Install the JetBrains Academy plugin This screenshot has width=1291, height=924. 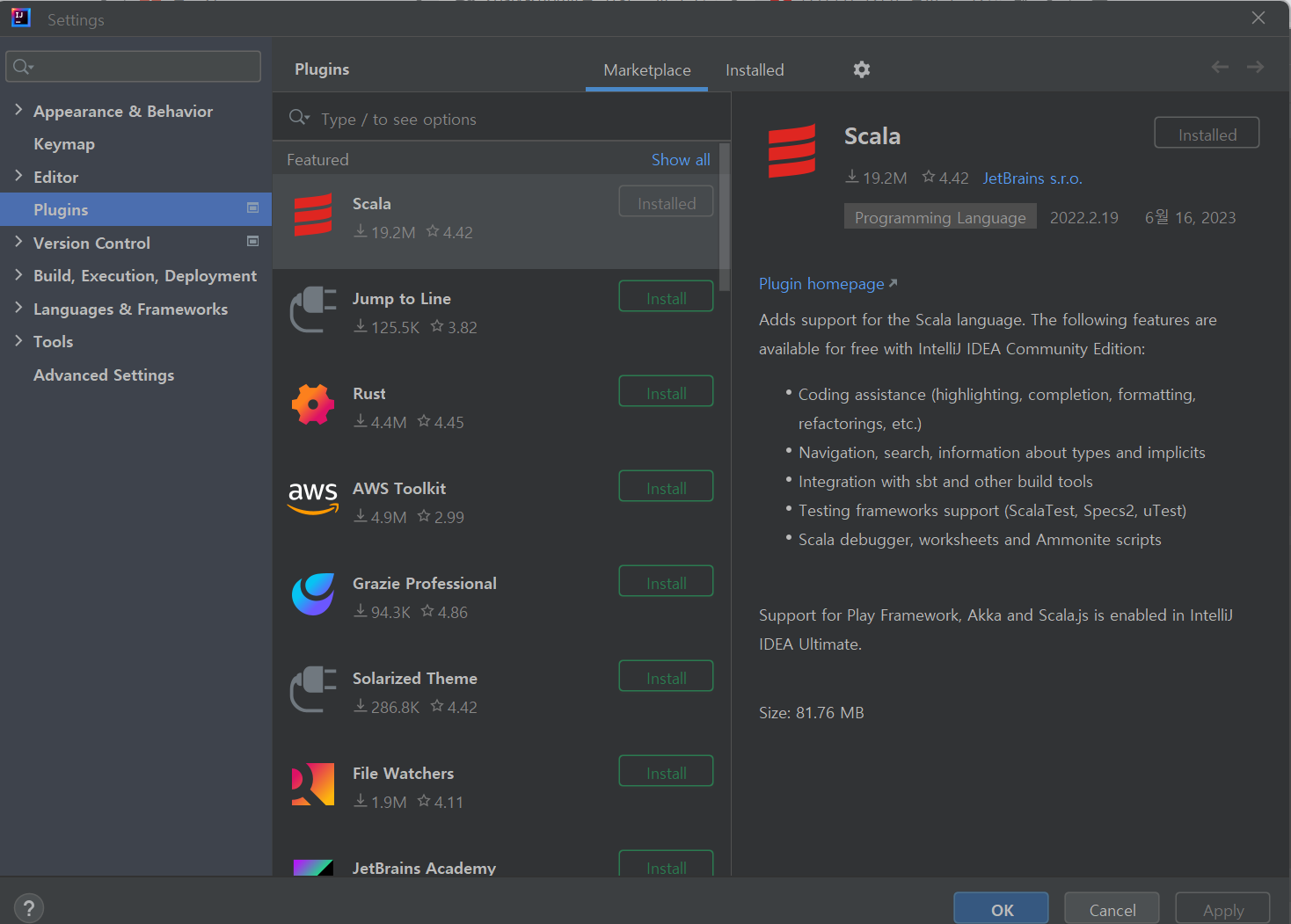666,864
